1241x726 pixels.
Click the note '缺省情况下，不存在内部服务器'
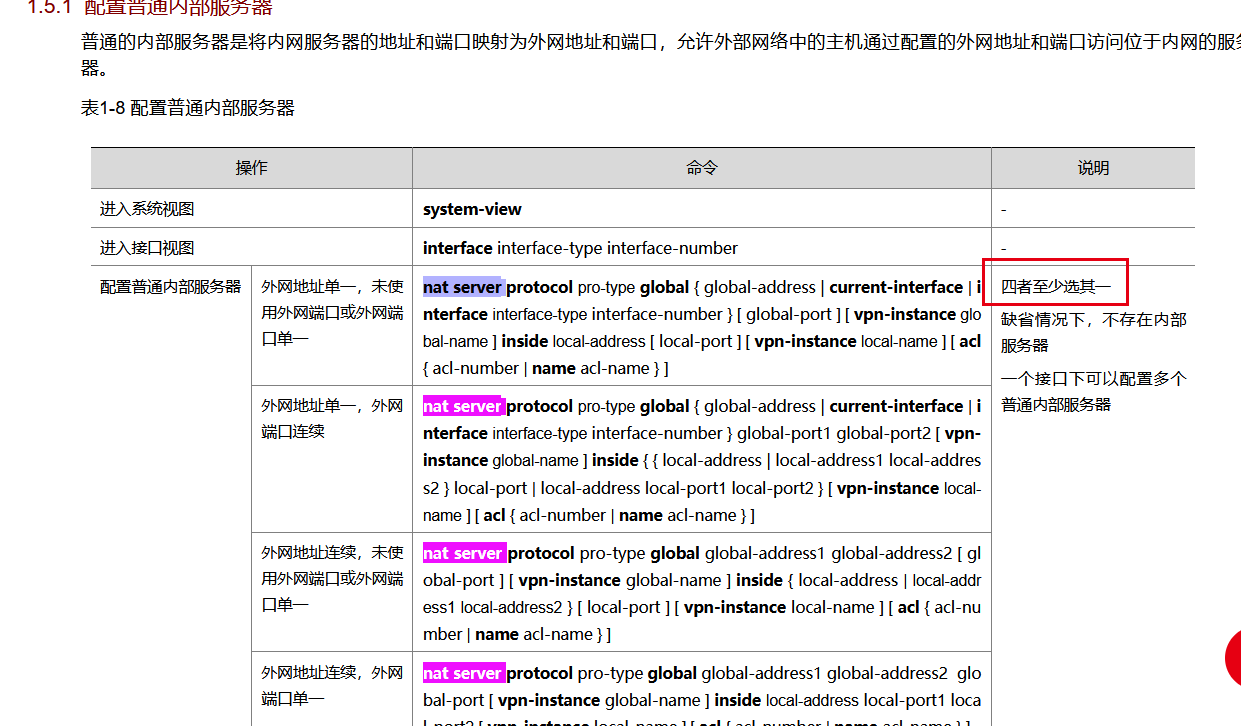(1094, 332)
